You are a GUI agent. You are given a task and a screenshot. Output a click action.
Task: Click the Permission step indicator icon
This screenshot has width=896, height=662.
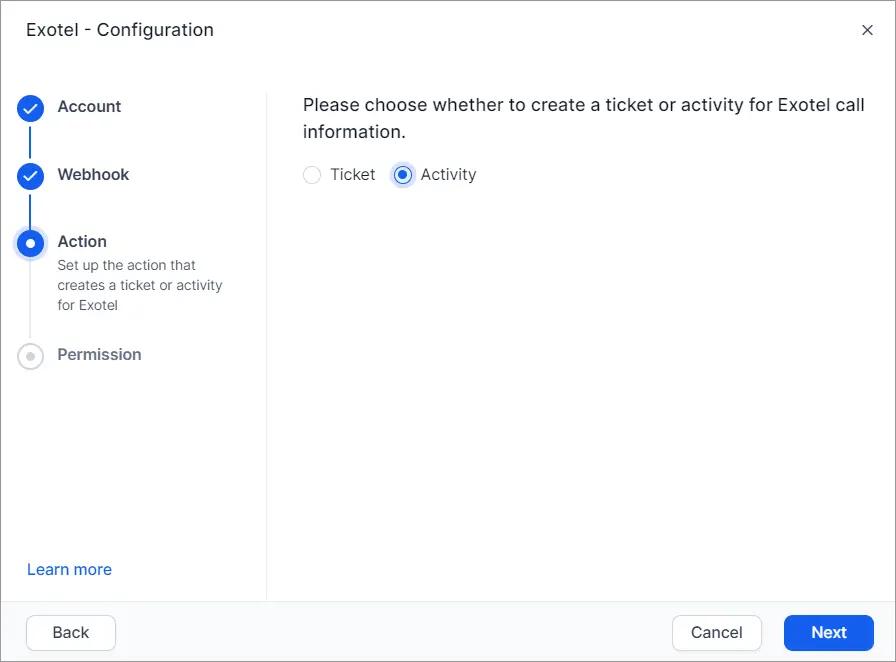30,356
